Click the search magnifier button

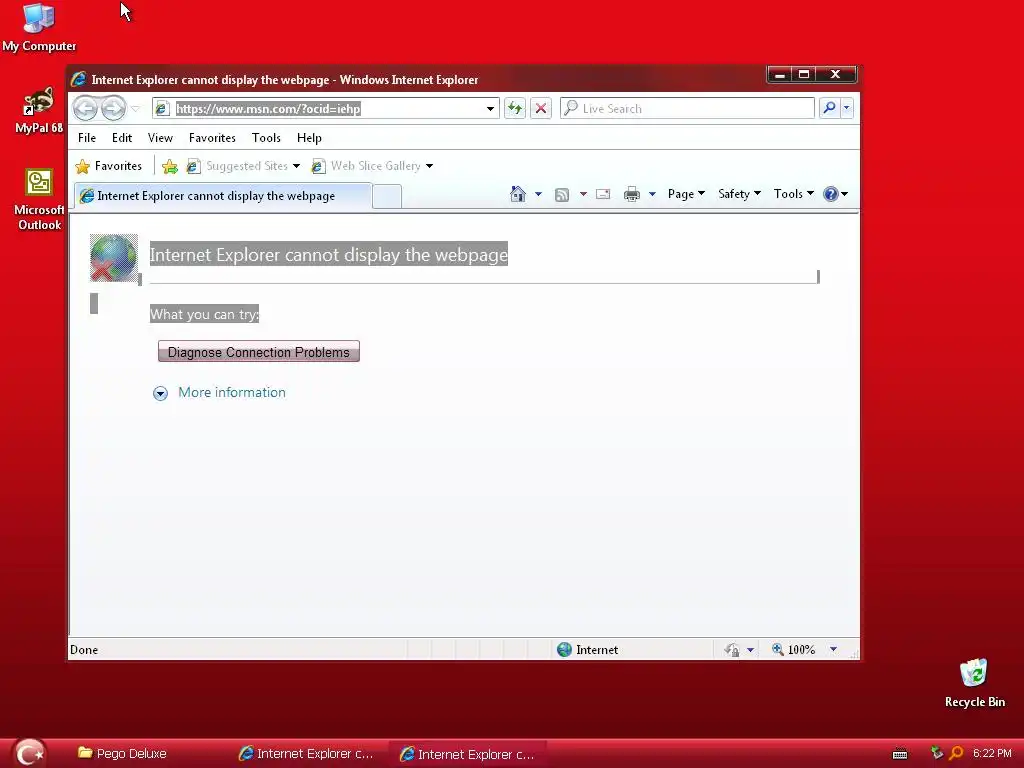(829, 108)
